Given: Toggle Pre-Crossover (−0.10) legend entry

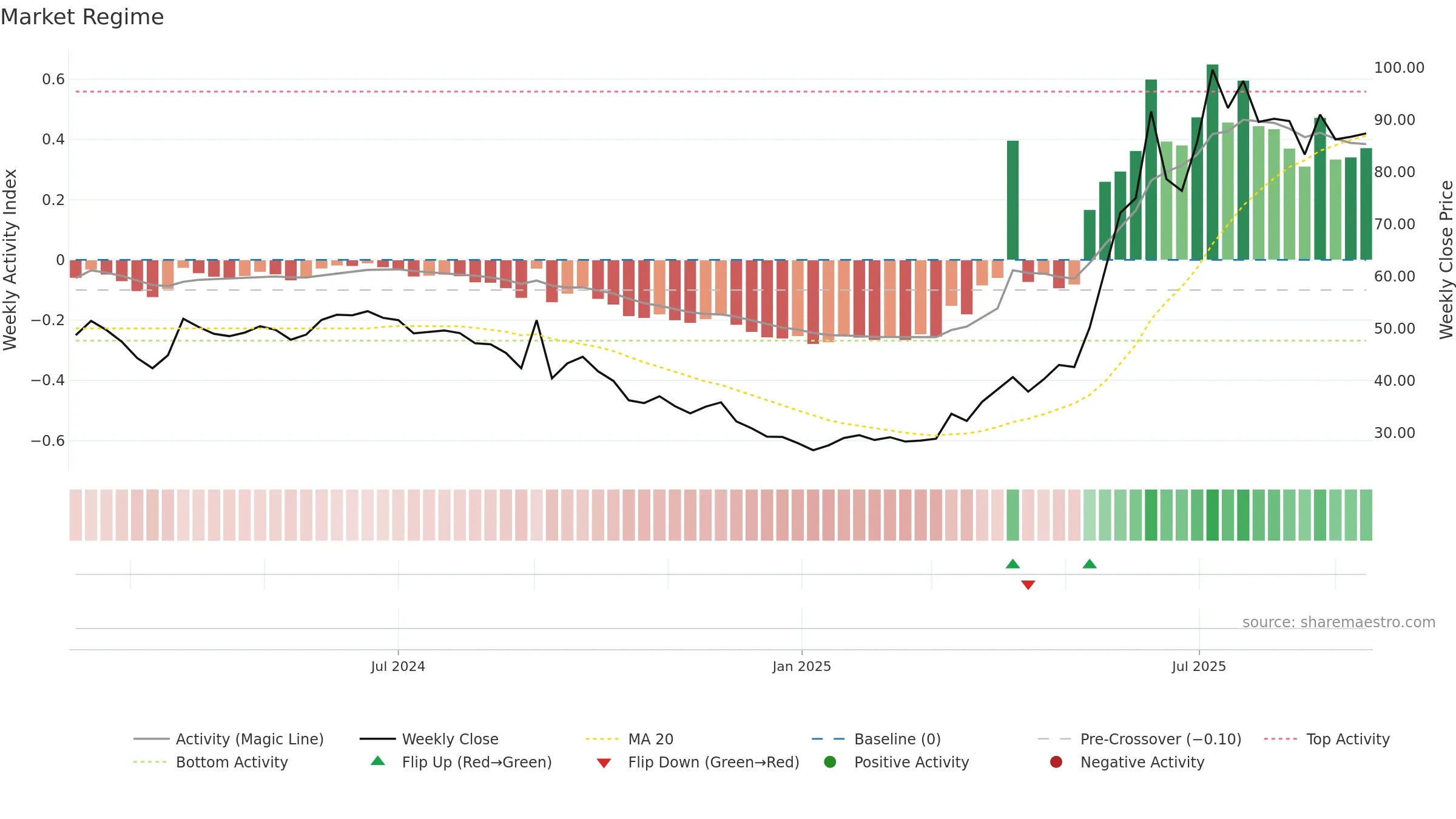Looking at the screenshot, I should point(1139,739).
